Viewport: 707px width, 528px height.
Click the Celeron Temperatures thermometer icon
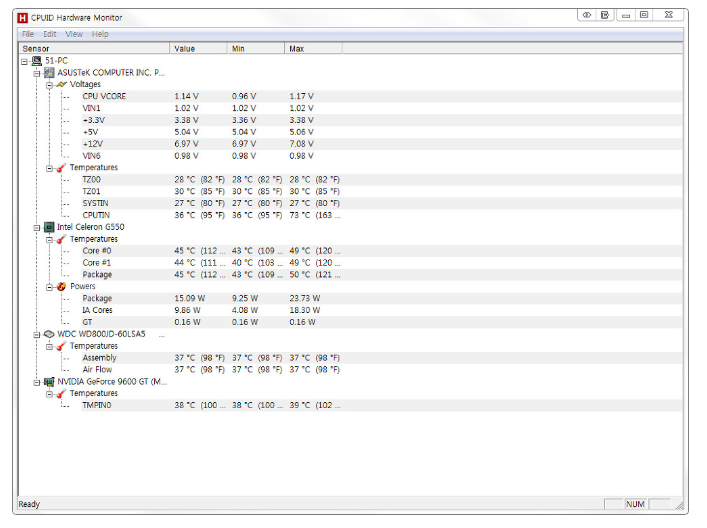61,239
